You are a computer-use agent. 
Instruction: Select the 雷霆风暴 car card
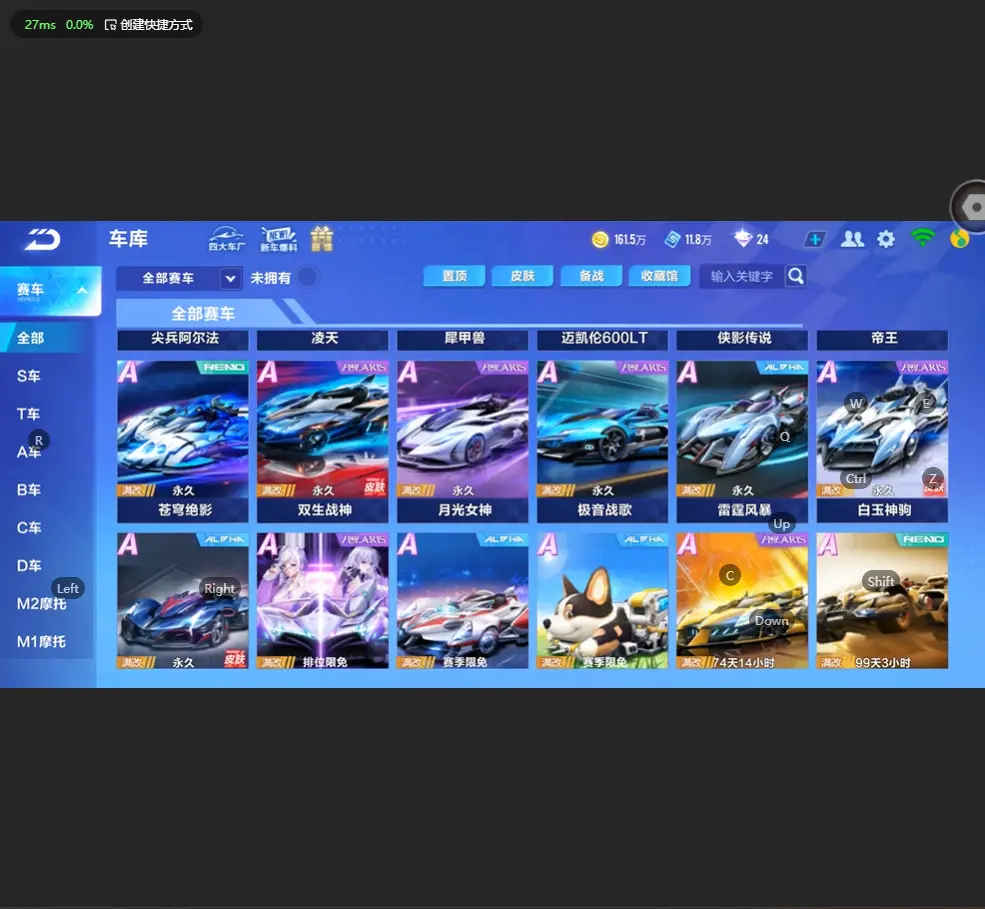(x=743, y=441)
